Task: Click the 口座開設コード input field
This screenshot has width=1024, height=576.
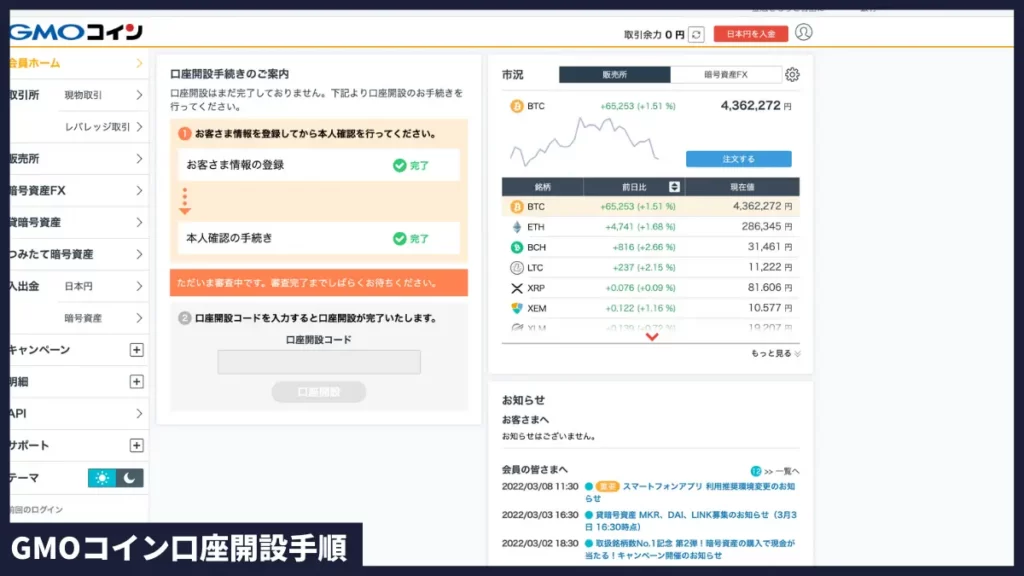Action: [319, 362]
